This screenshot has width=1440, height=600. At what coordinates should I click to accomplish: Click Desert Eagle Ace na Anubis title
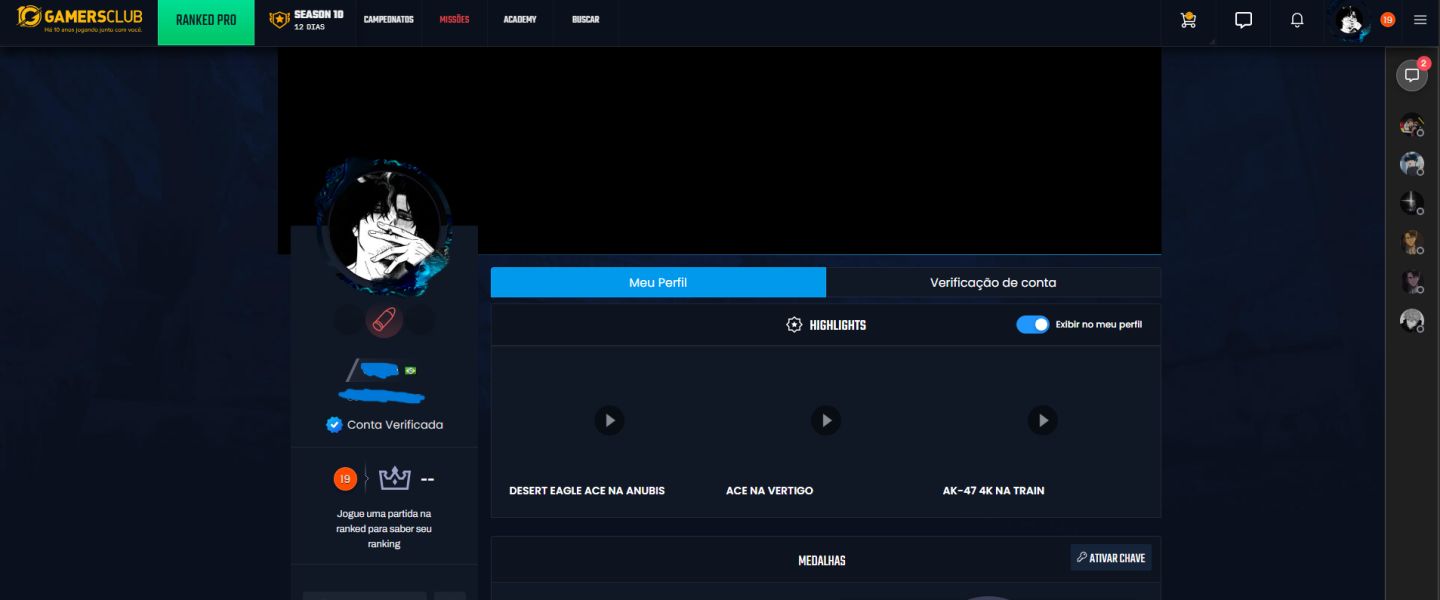(x=587, y=491)
